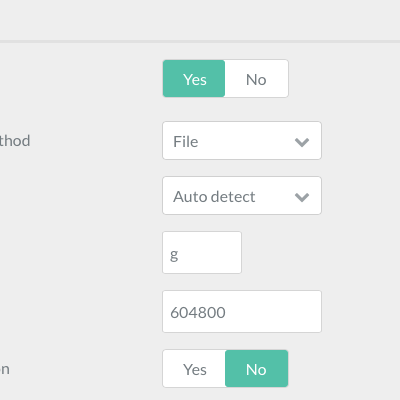Enable the top Yes toggle option
Viewport: 400px width, 400px height.
point(194,79)
